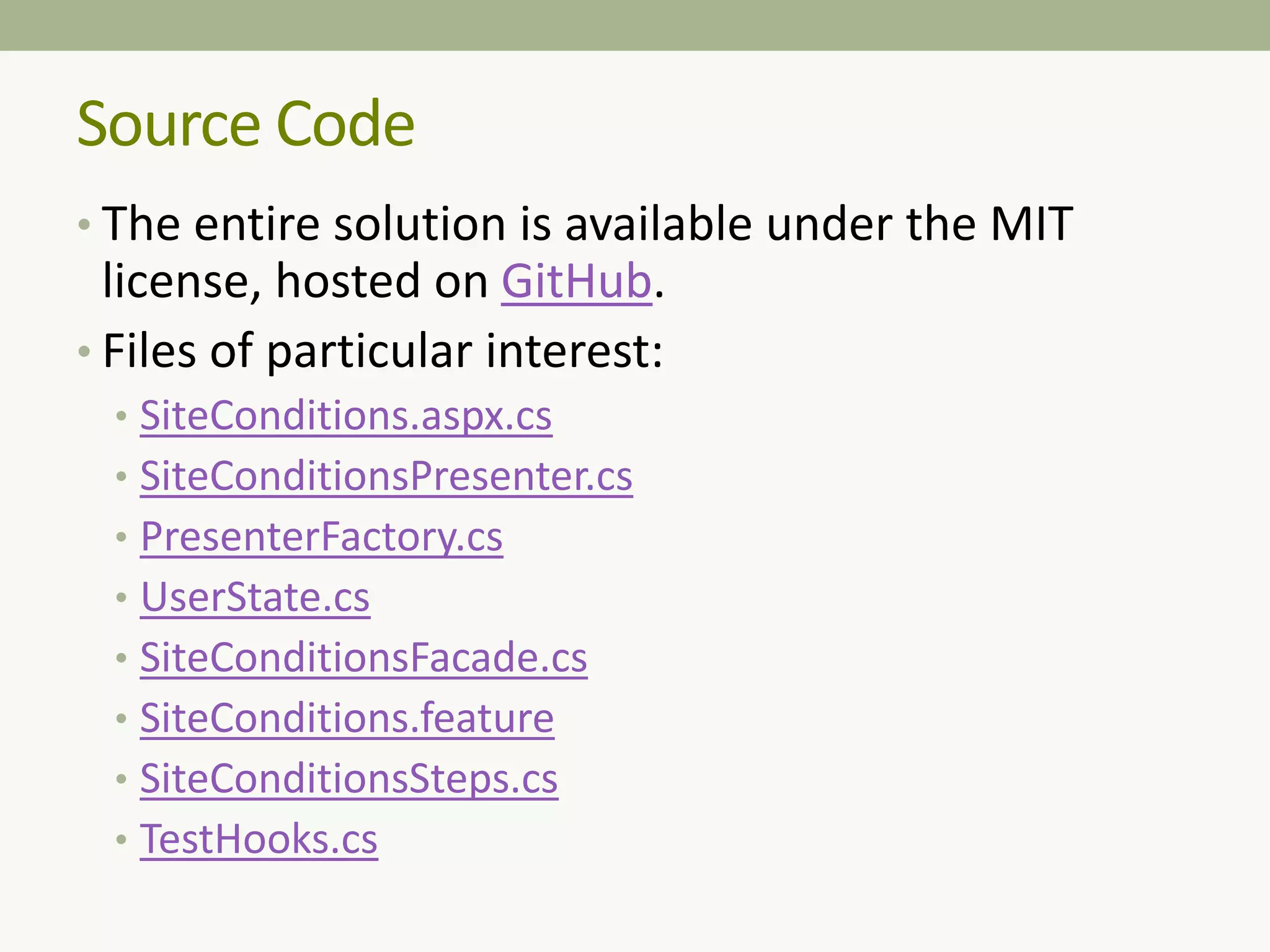Open the UserState.cs link
Viewport: 1270px width, 952px height.
coord(255,597)
